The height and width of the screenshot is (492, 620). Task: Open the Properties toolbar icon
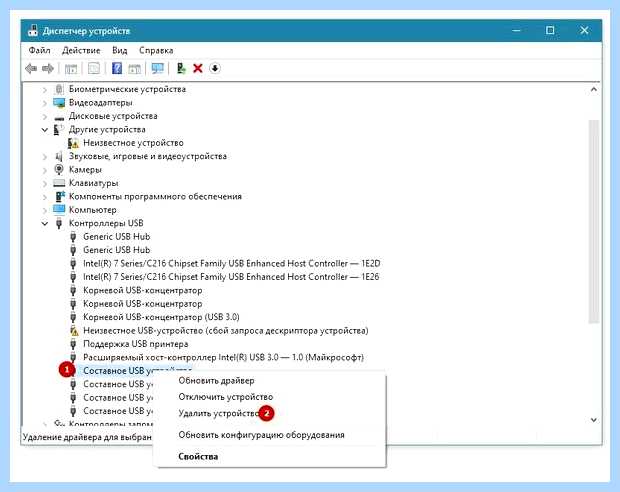coord(94,68)
